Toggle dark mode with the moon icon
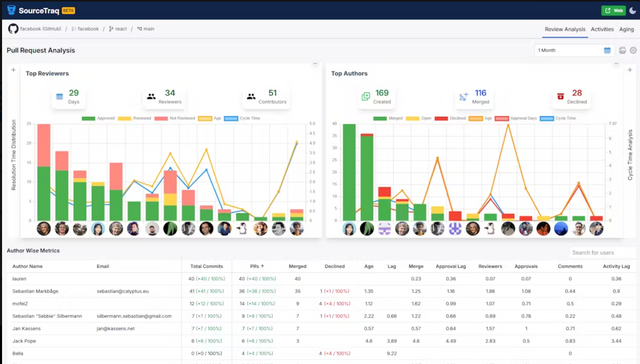Image resolution: width=640 pixels, height=364 pixels. [x=632, y=11]
